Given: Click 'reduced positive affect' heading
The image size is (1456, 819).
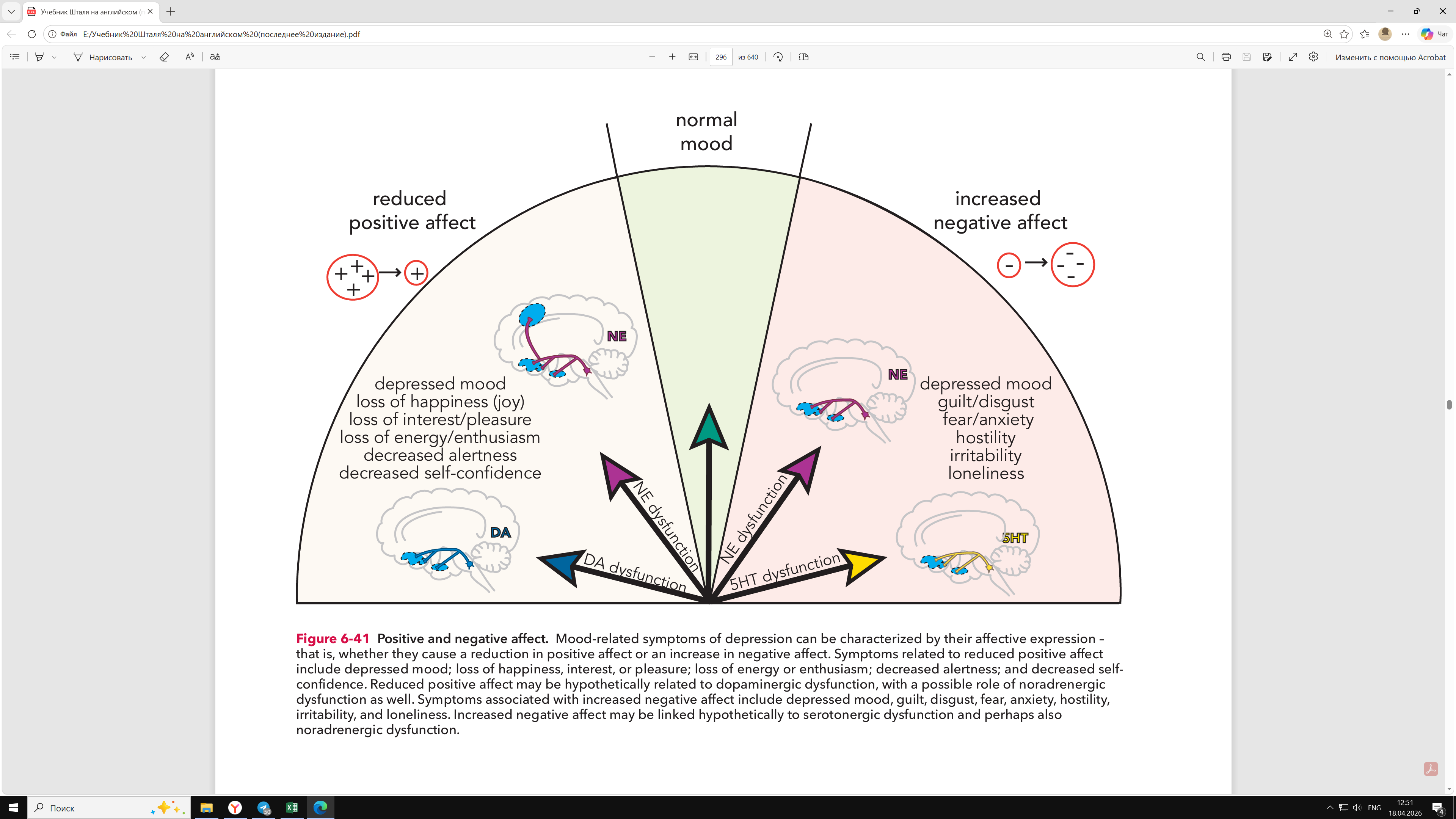Looking at the screenshot, I should click(x=412, y=210).
